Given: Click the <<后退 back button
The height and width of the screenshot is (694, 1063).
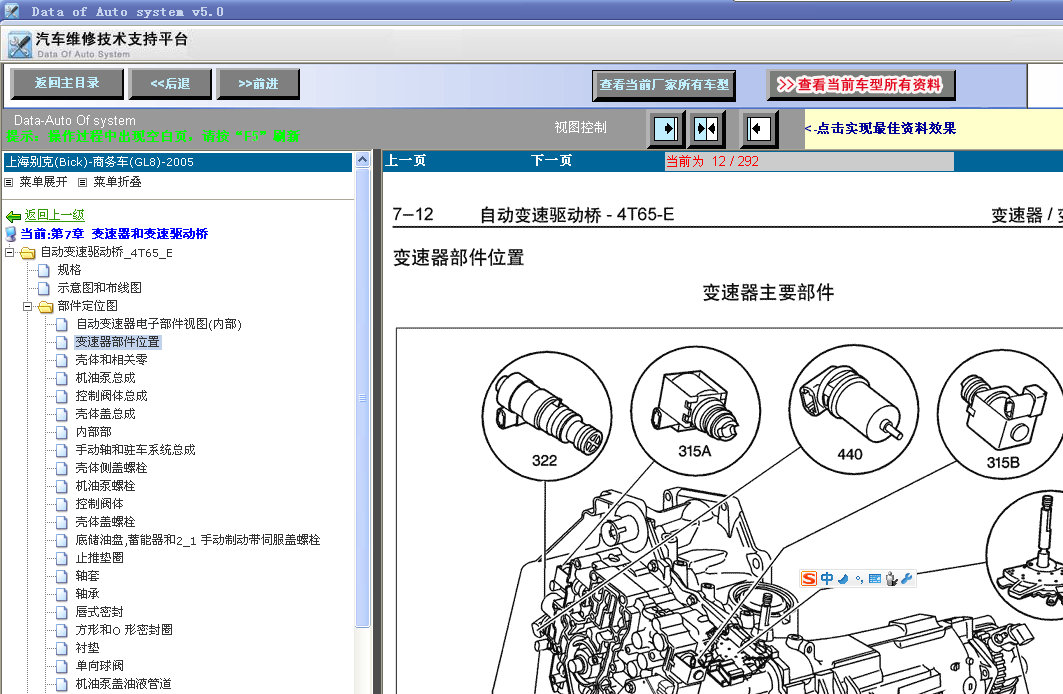Looking at the screenshot, I should point(170,84).
